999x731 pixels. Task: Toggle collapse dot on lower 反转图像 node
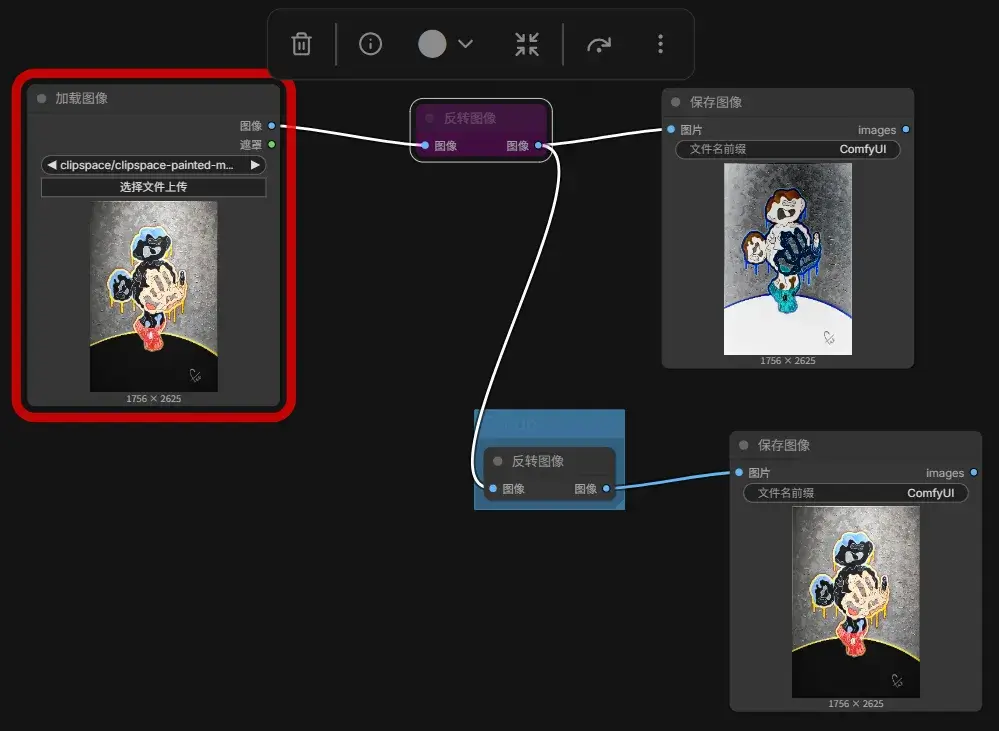point(498,461)
